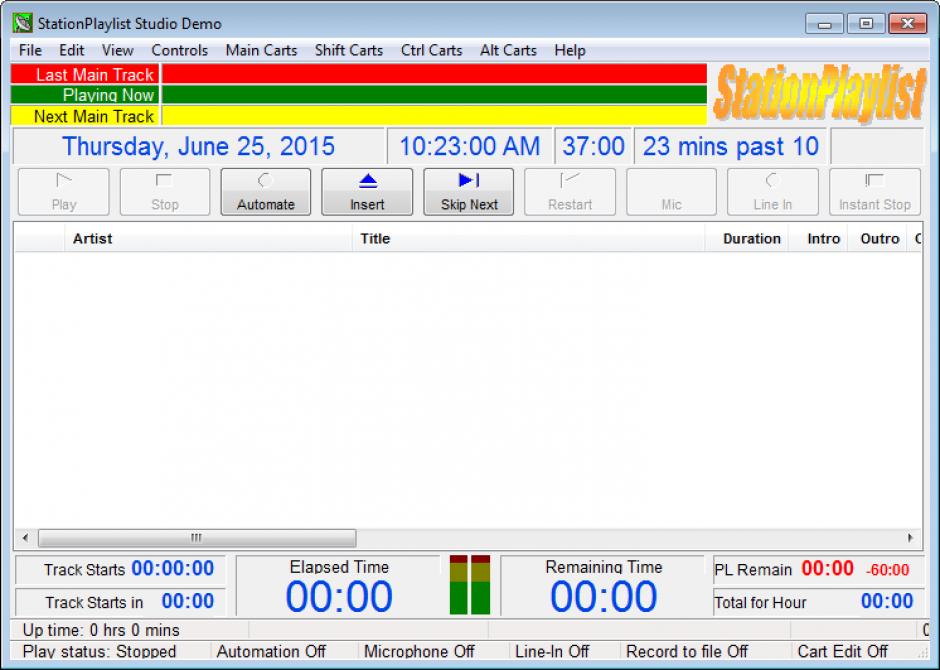Click the Outro column header
Screen dimensions: 940x670
pyautogui.click(x=877, y=239)
